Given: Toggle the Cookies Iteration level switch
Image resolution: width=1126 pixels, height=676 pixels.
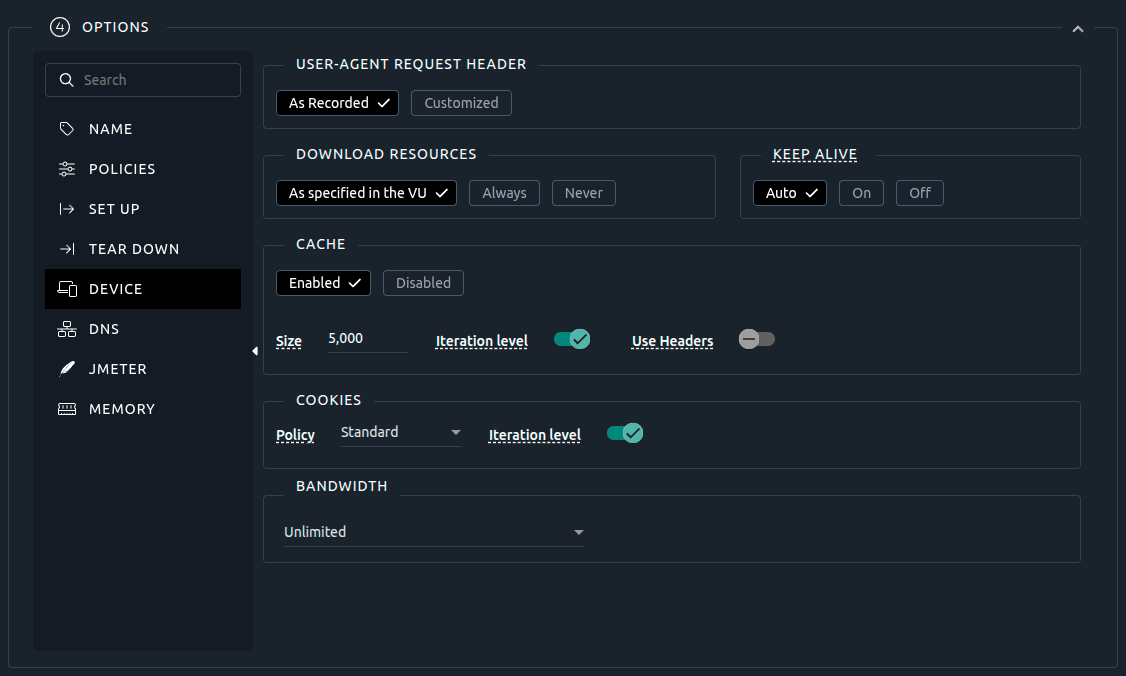Looking at the screenshot, I should tap(625, 433).
